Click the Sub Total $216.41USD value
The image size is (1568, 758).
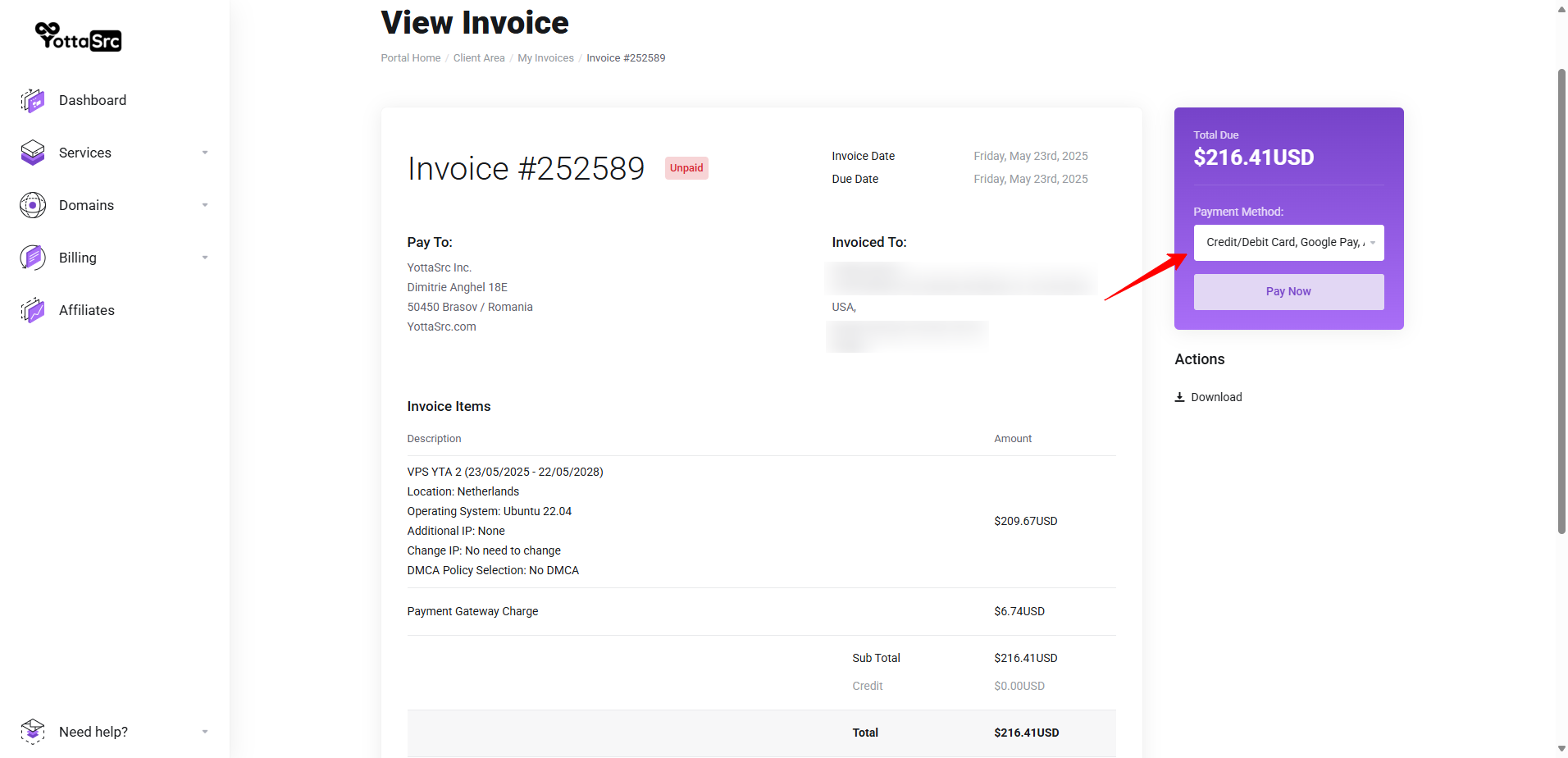(1025, 658)
